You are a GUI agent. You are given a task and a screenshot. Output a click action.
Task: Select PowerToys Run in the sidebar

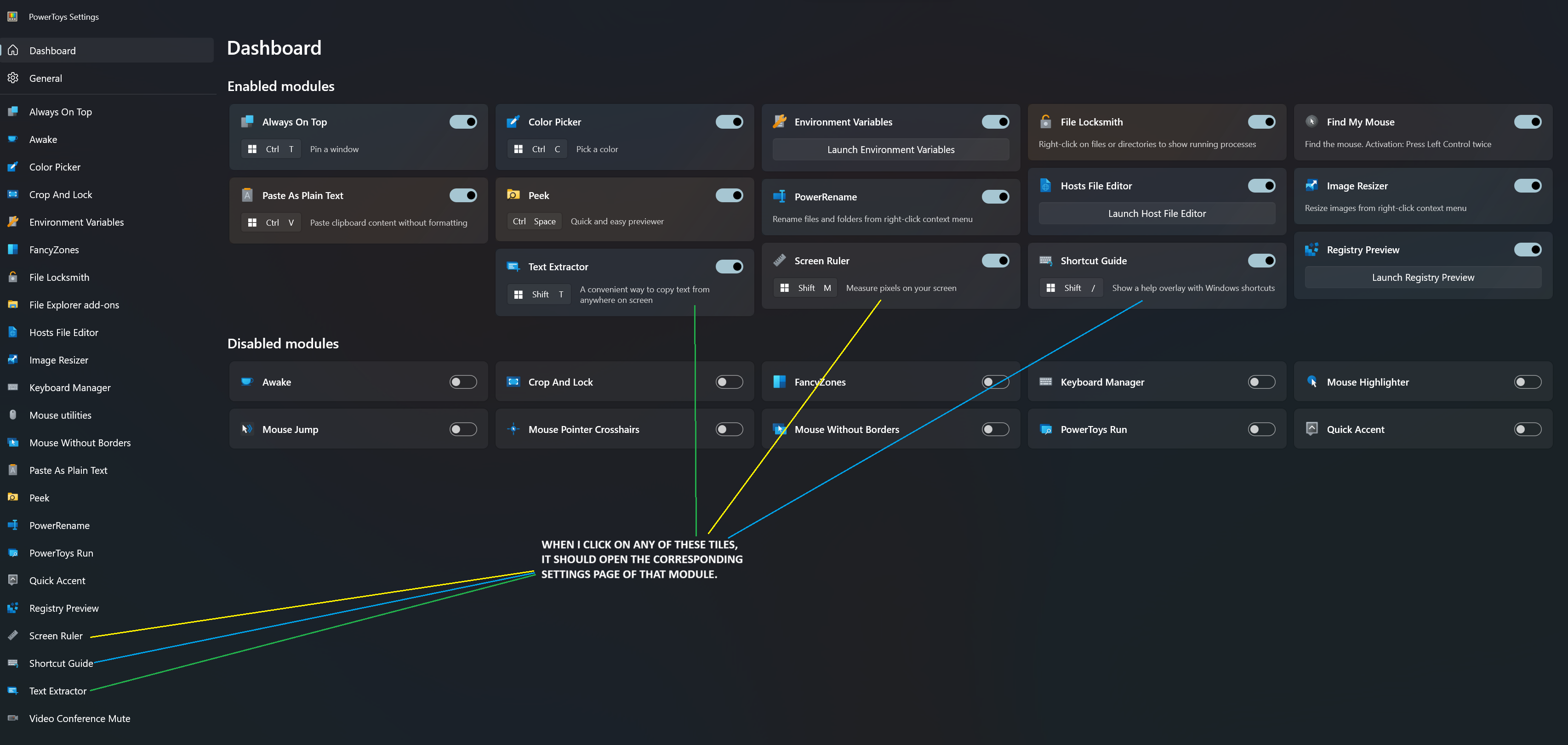click(60, 553)
